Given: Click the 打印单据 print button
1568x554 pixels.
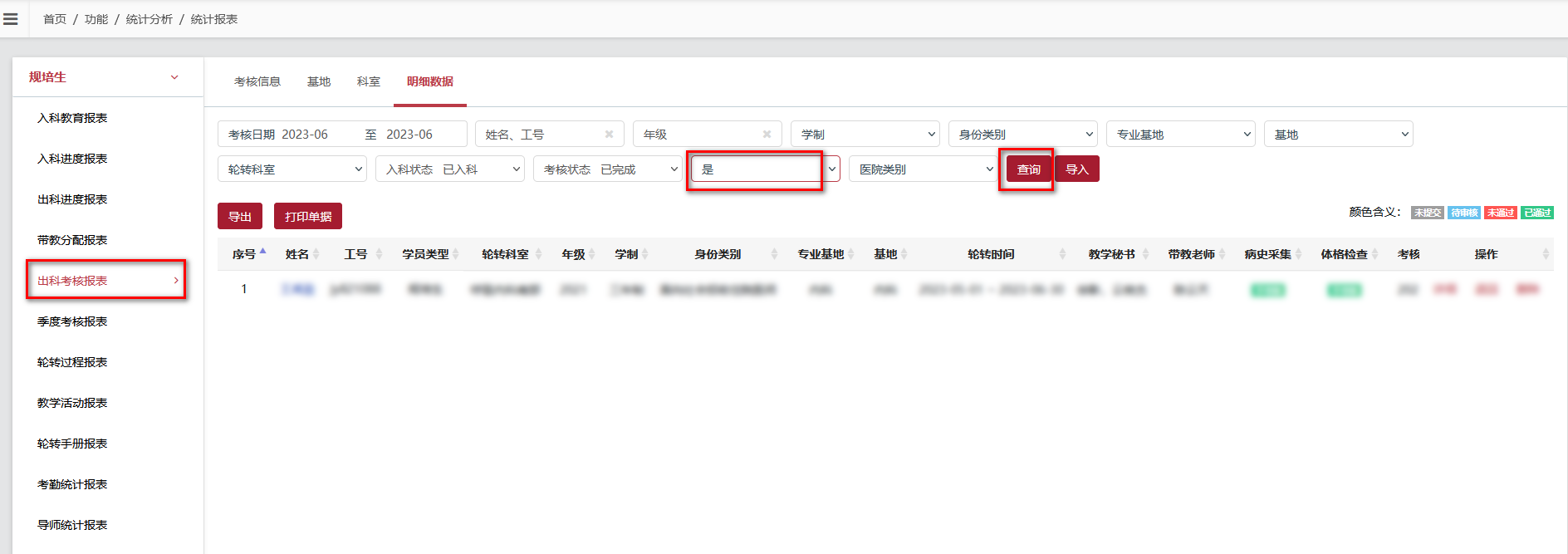Looking at the screenshot, I should pos(308,216).
